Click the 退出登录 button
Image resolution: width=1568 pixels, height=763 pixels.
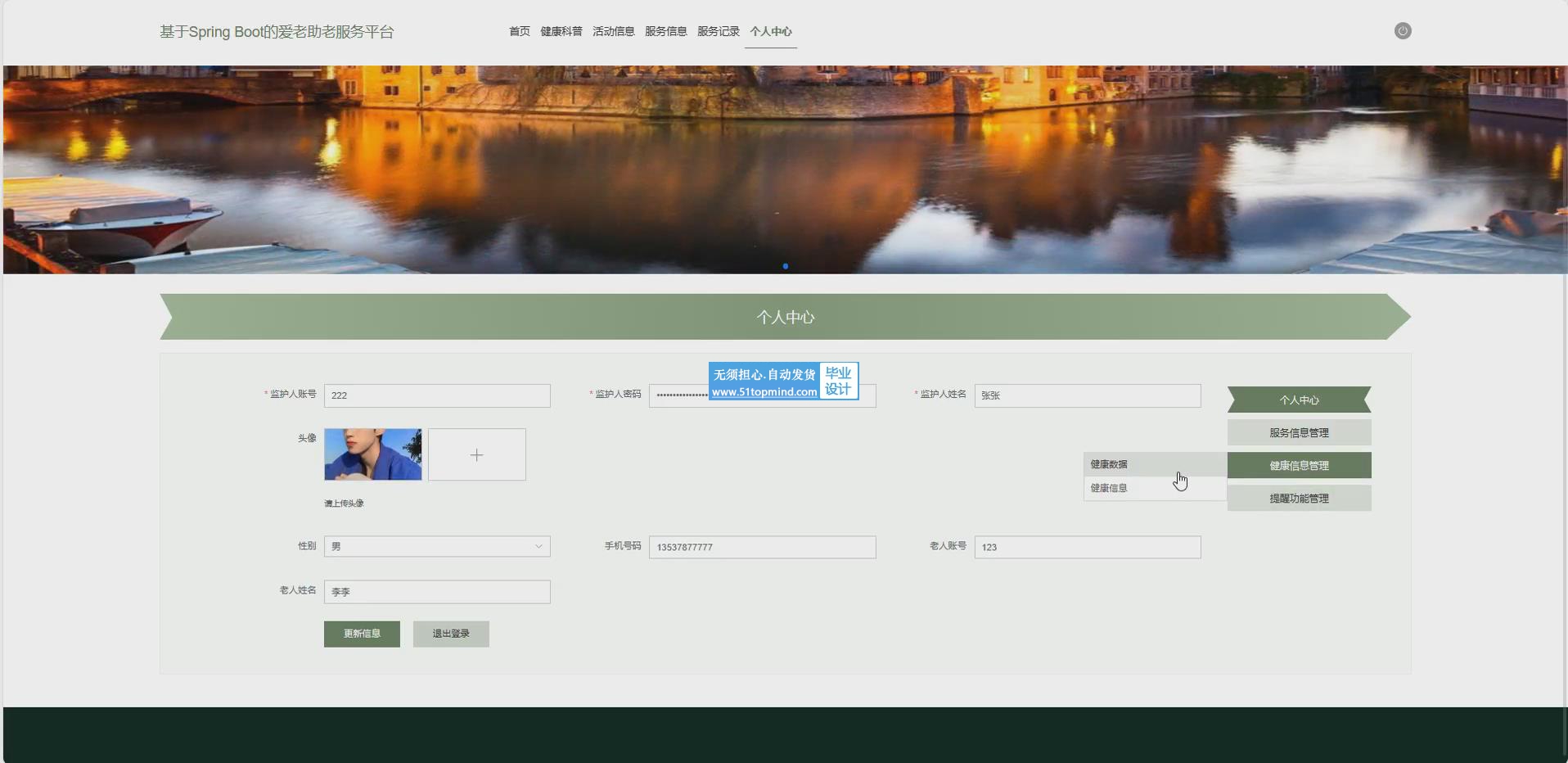(x=451, y=634)
